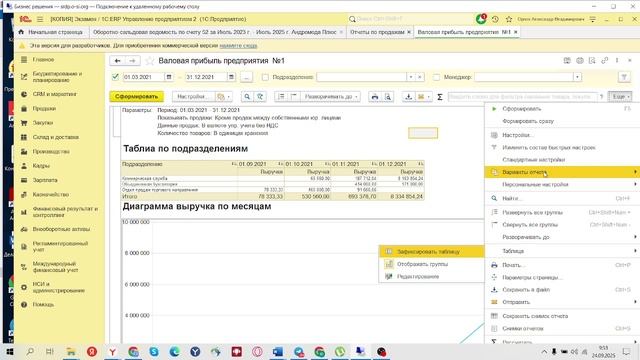Select Варианты отчета menu item
The image size is (640, 360).
click(x=562, y=172)
